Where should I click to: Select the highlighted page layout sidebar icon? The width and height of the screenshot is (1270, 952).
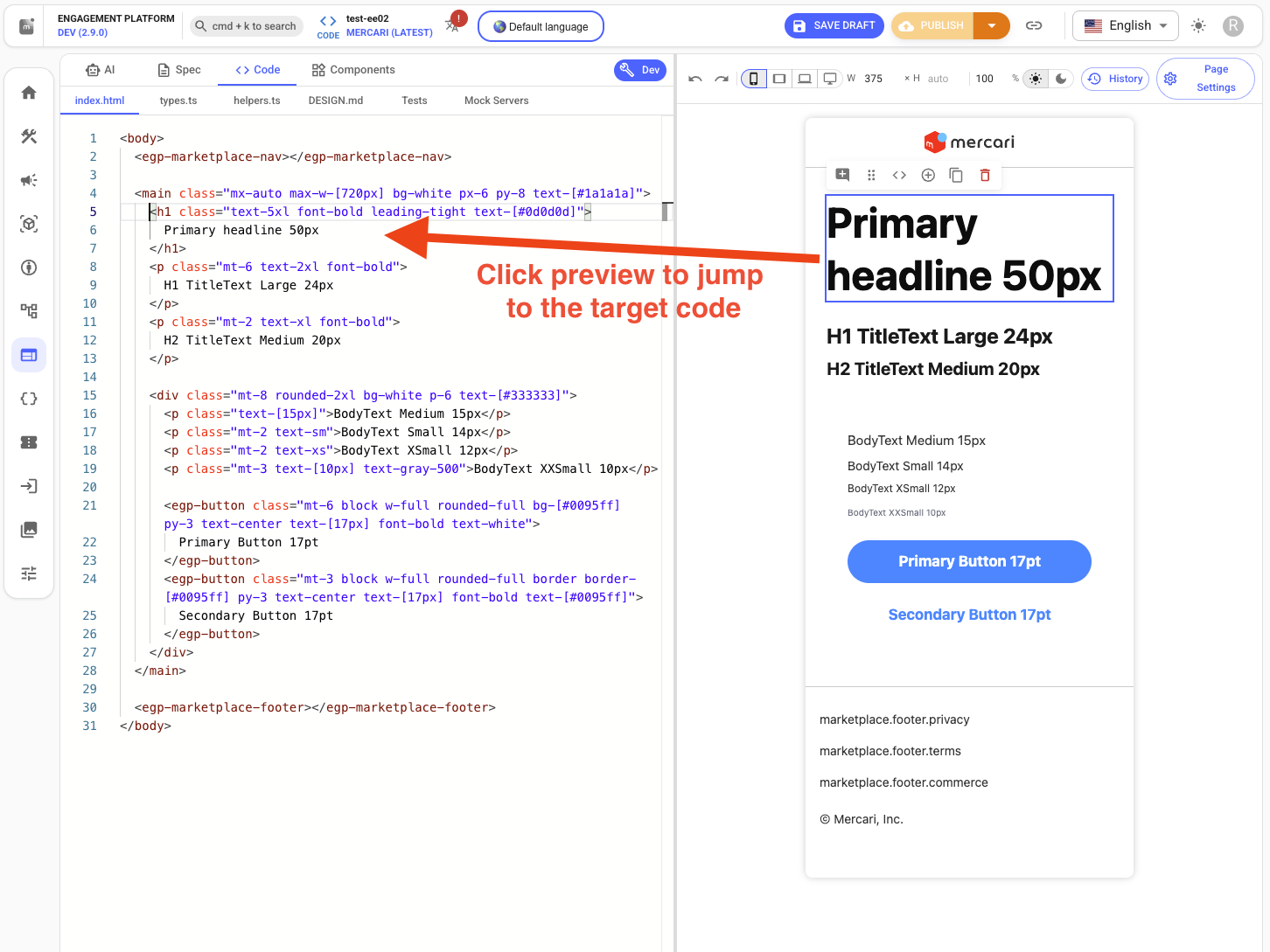[x=29, y=355]
